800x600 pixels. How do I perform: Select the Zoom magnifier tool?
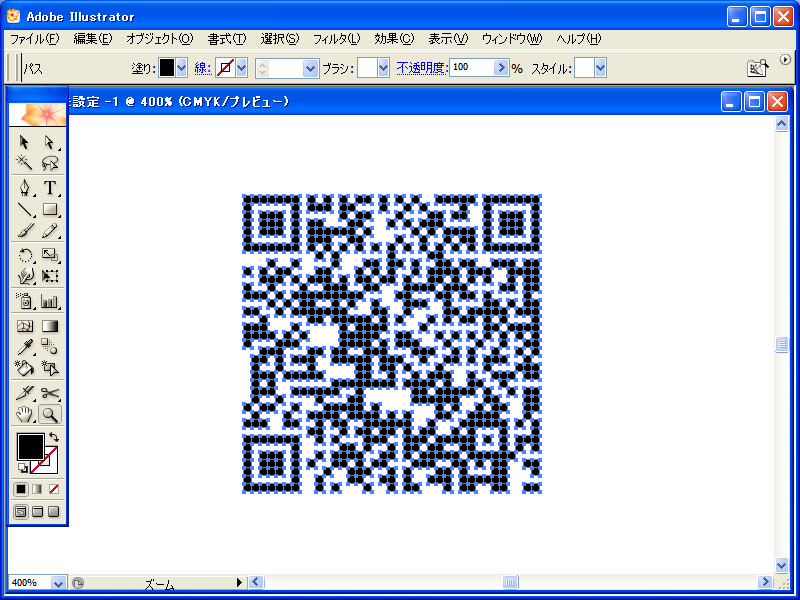(49, 414)
